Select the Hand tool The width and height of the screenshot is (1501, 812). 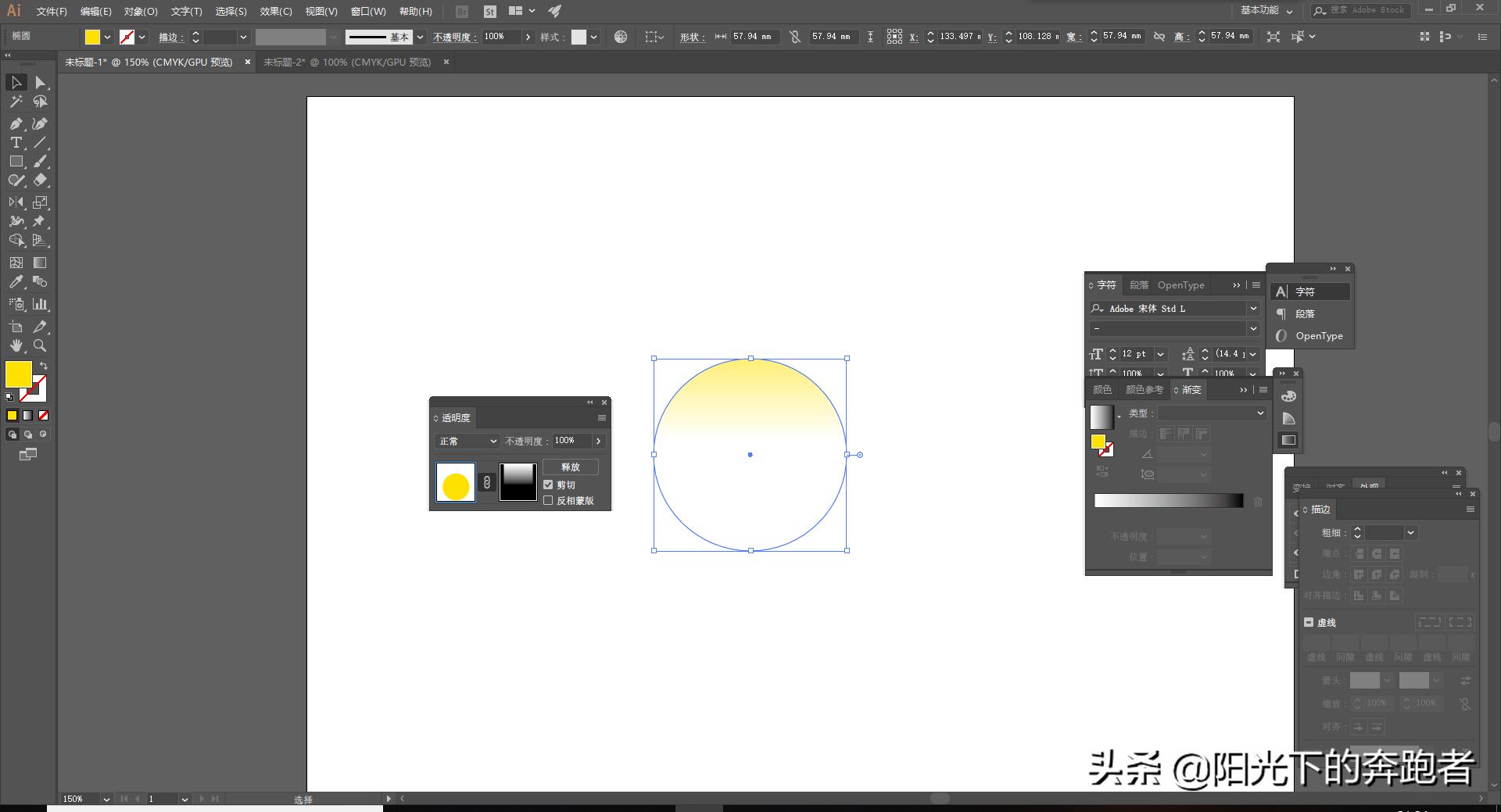16,345
